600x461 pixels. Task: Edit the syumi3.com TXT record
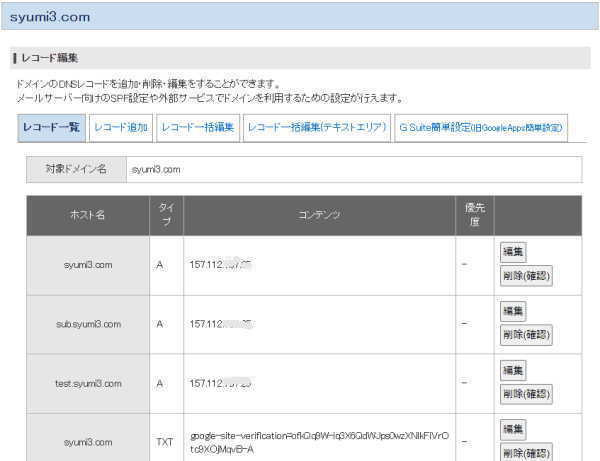[x=513, y=429]
